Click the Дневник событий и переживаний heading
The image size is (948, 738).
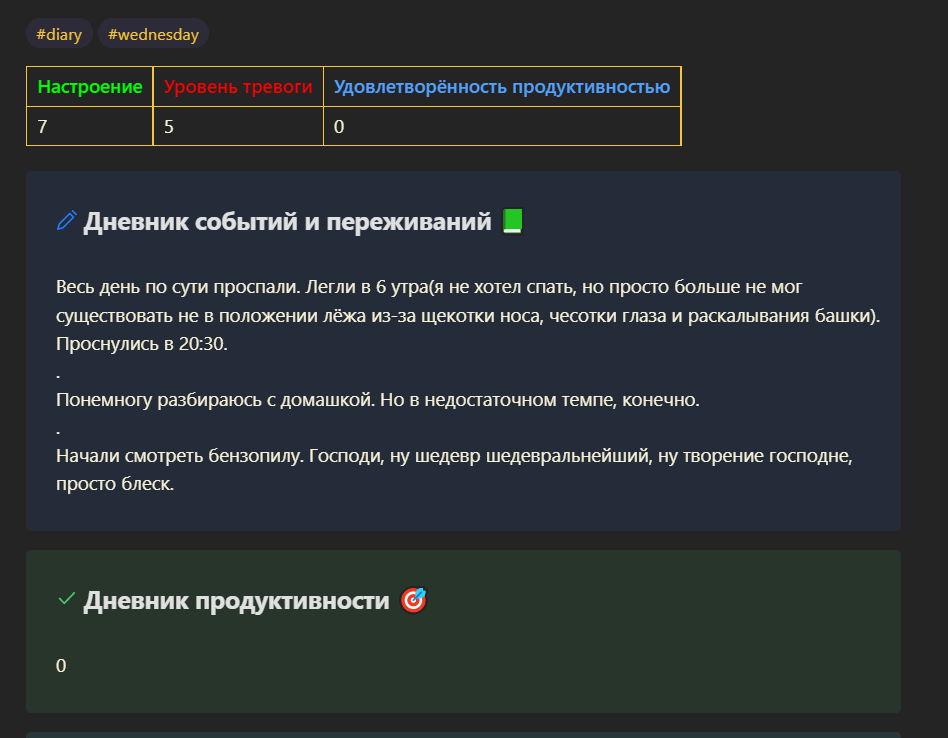pos(287,222)
